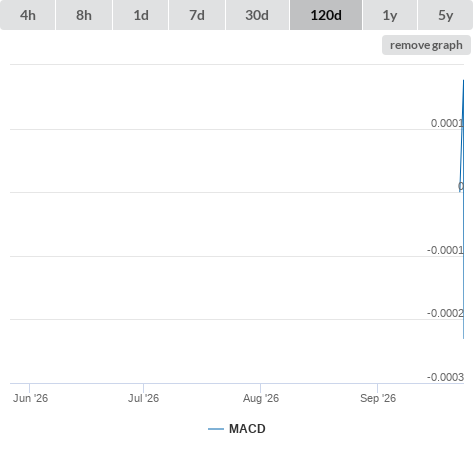Switch to the 8h time range

coord(84,15)
